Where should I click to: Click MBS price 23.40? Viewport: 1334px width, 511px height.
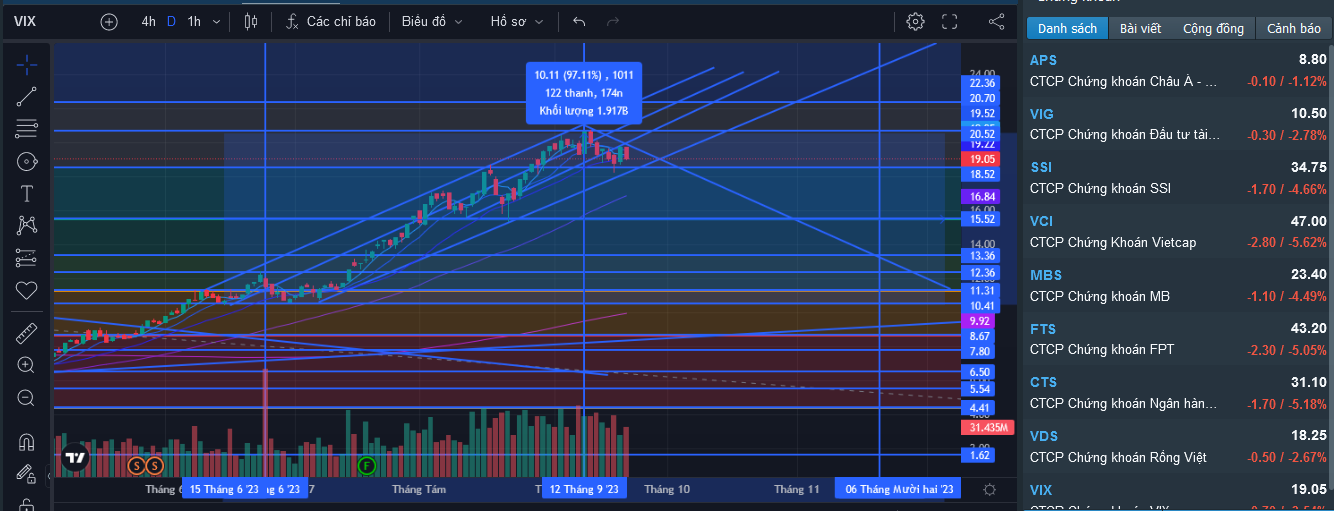1308,275
